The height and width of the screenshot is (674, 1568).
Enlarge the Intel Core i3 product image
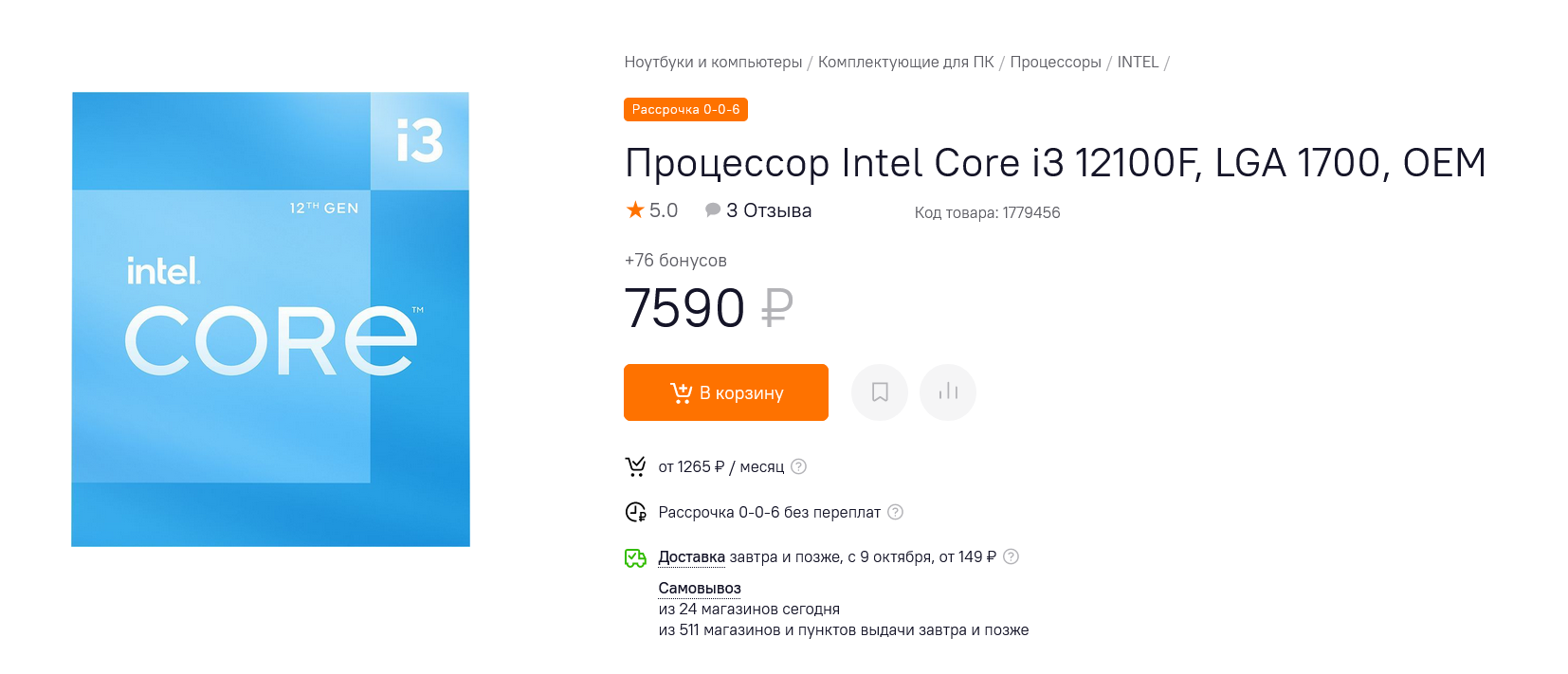tap(271, 319)
